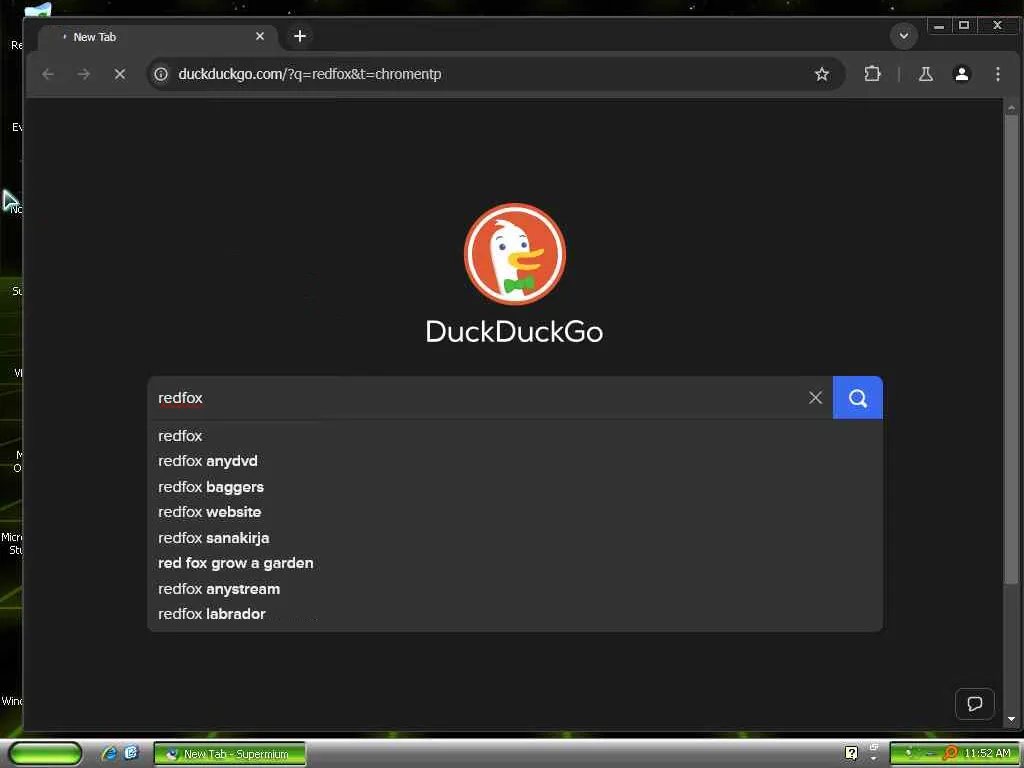Click the help question mark tray icon
This screenshot has width=1024, height=768.
[x=851, y=753]
